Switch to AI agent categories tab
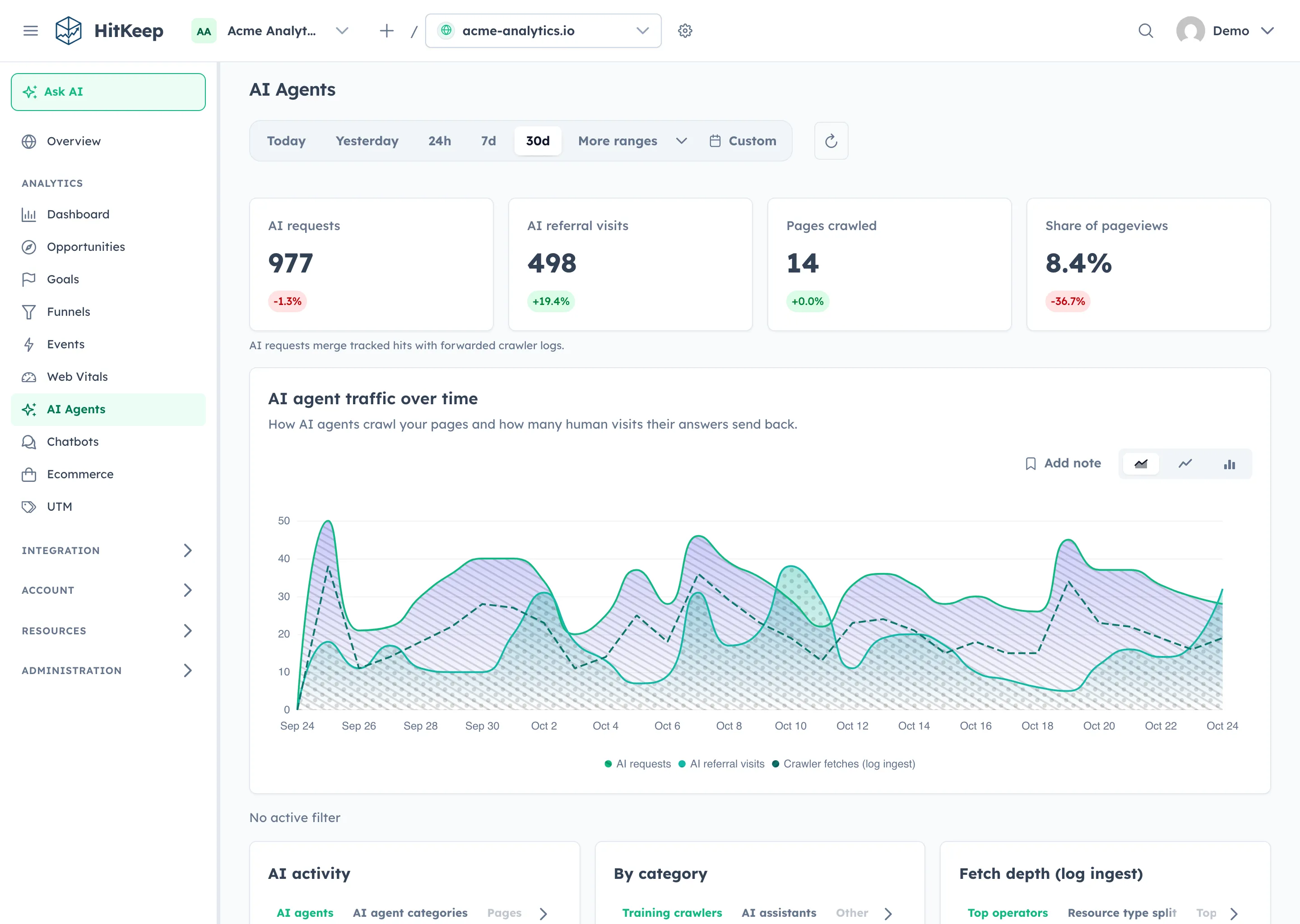Viewport: 1300px width, 924px height. (410, 913)
